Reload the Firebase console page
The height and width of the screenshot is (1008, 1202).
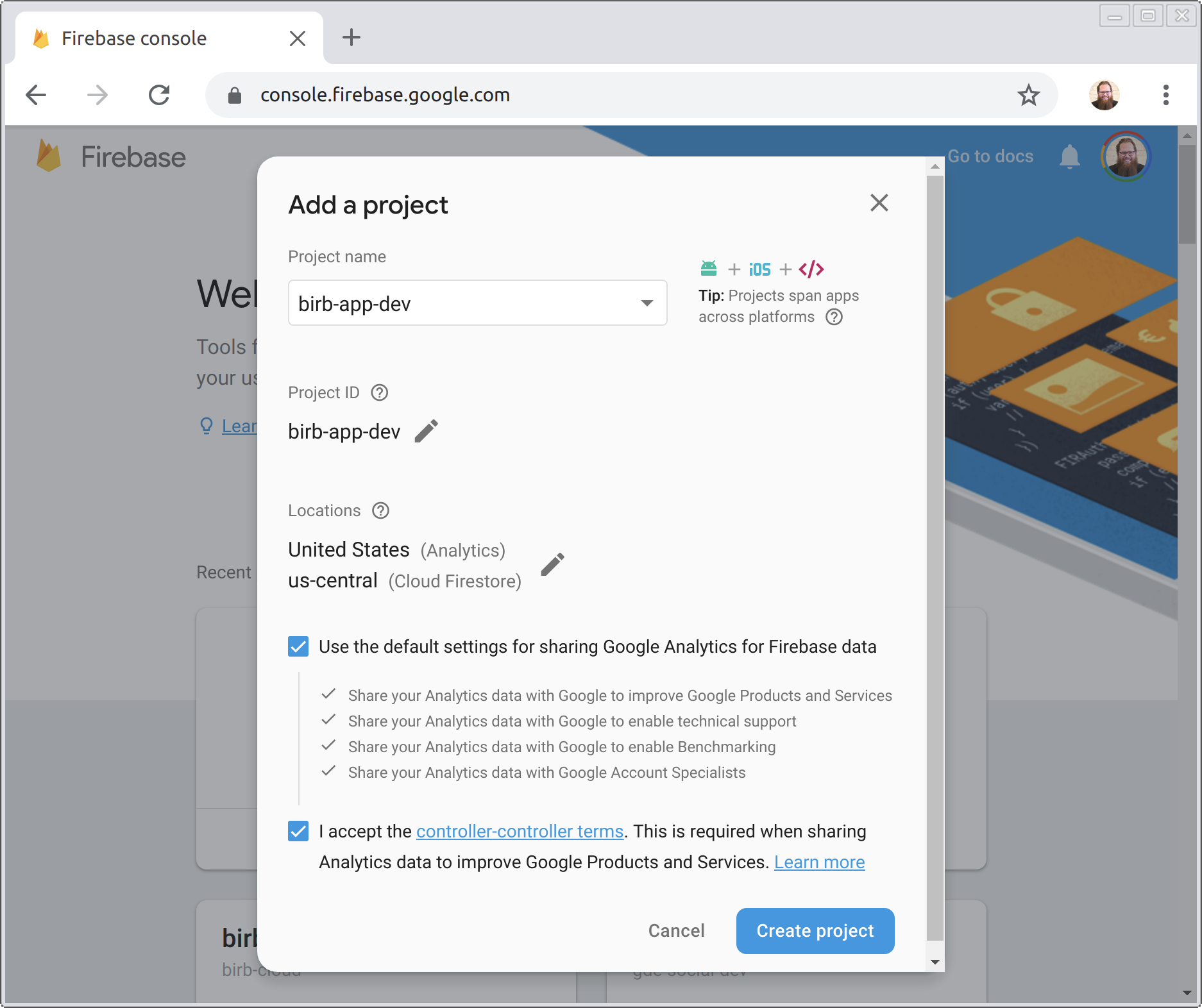159,94
